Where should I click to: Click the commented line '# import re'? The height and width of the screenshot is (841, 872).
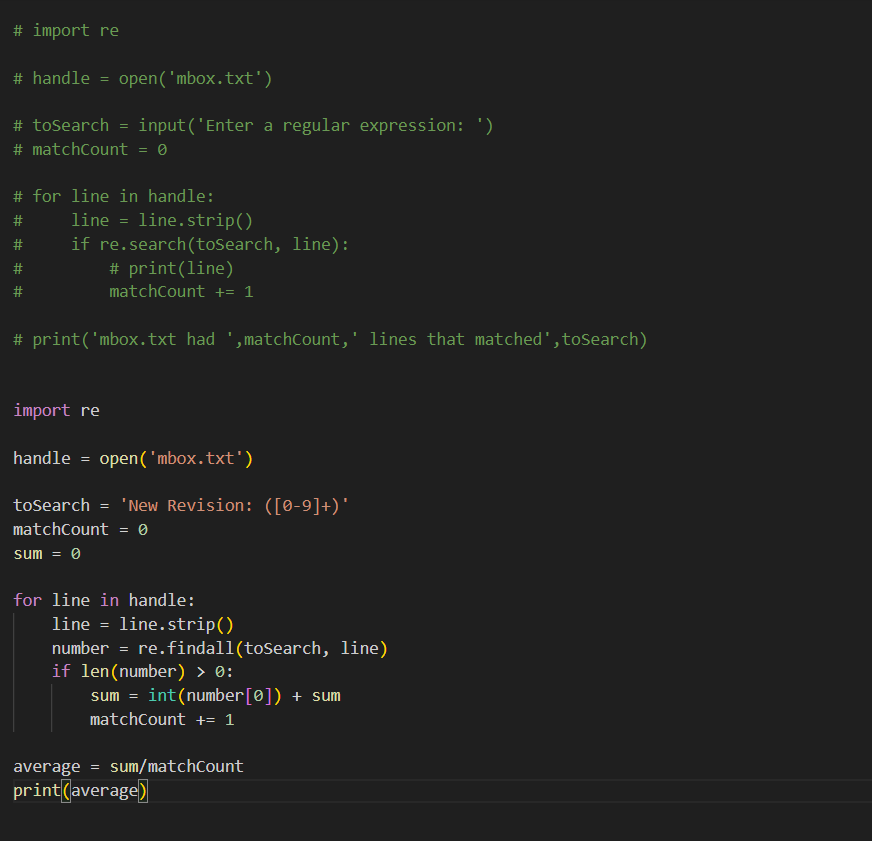[66, 31]
